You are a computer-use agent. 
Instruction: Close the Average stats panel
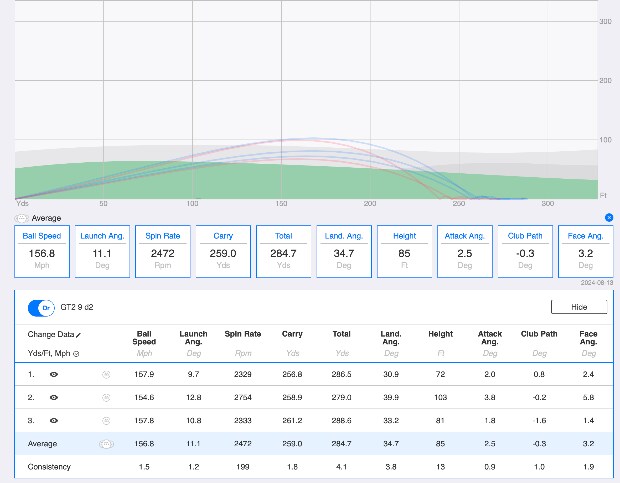click(x=609, y=217)
